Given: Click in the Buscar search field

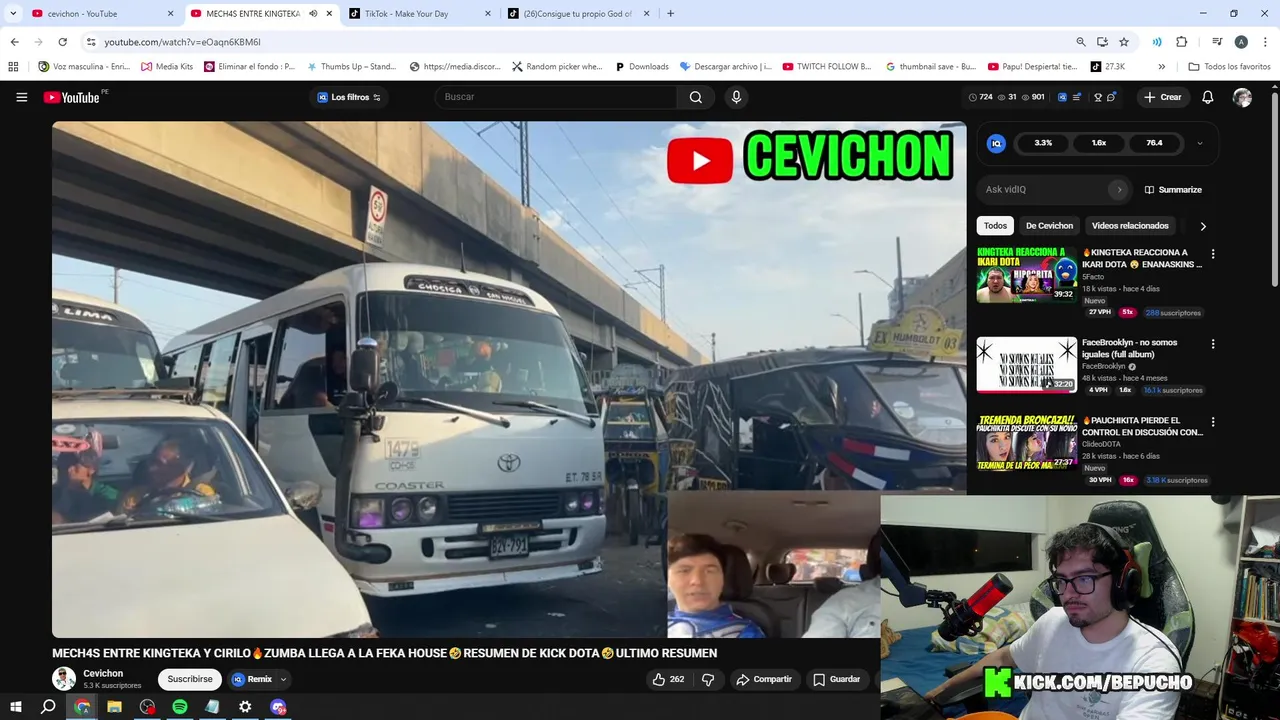Looking at the screenshot, I should point(556,97).
